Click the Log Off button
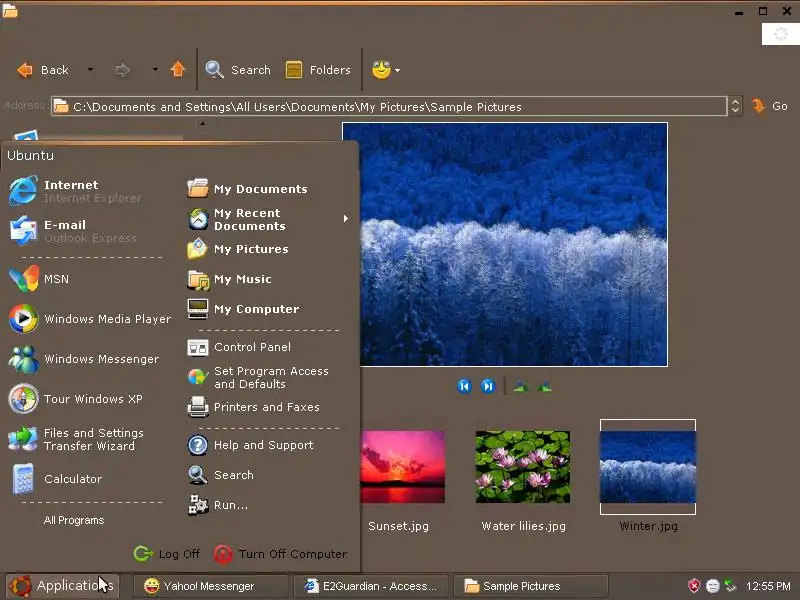800x600 pixels. point(166,554)
